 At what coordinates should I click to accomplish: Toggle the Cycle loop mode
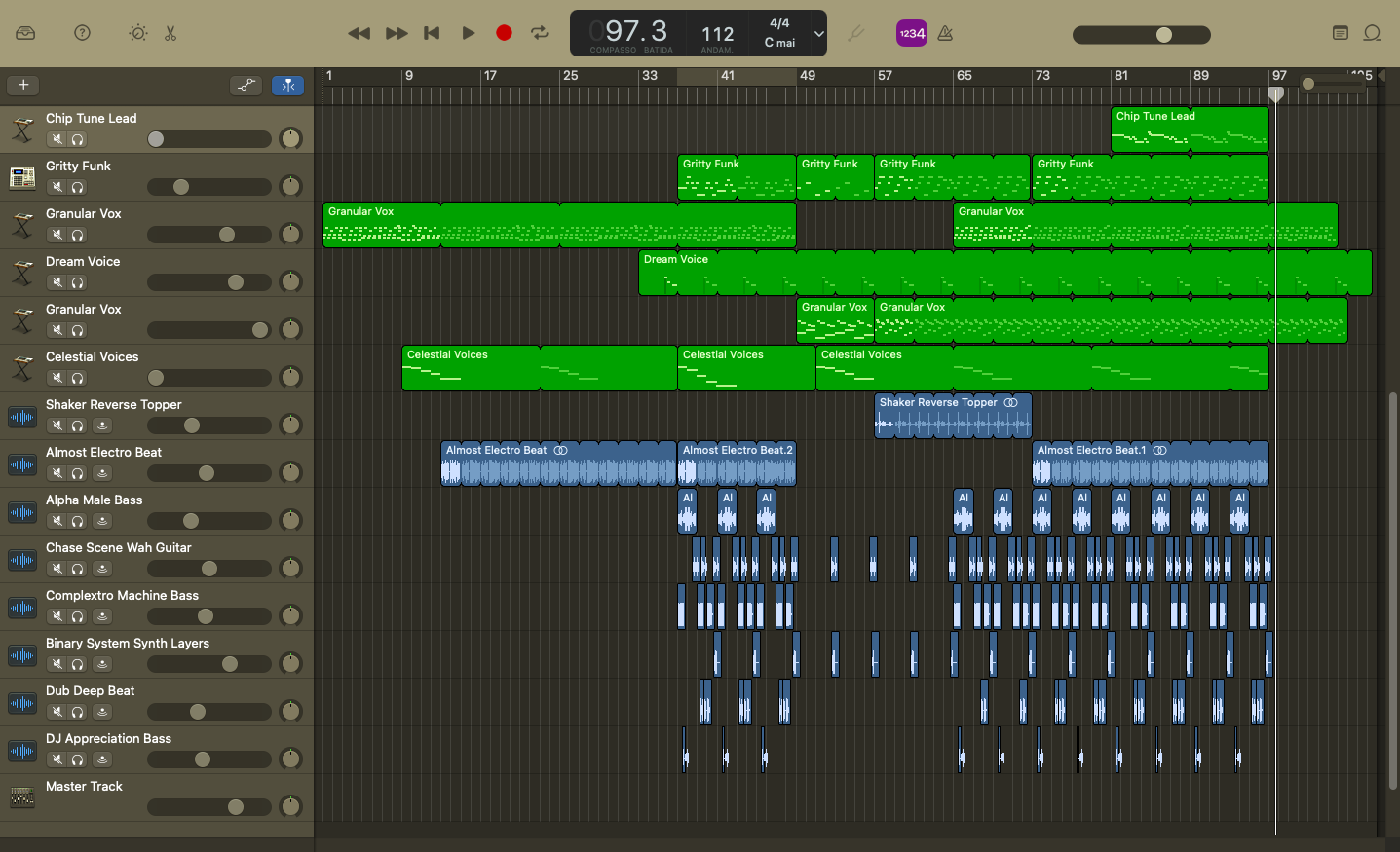(x=539, y=33)
